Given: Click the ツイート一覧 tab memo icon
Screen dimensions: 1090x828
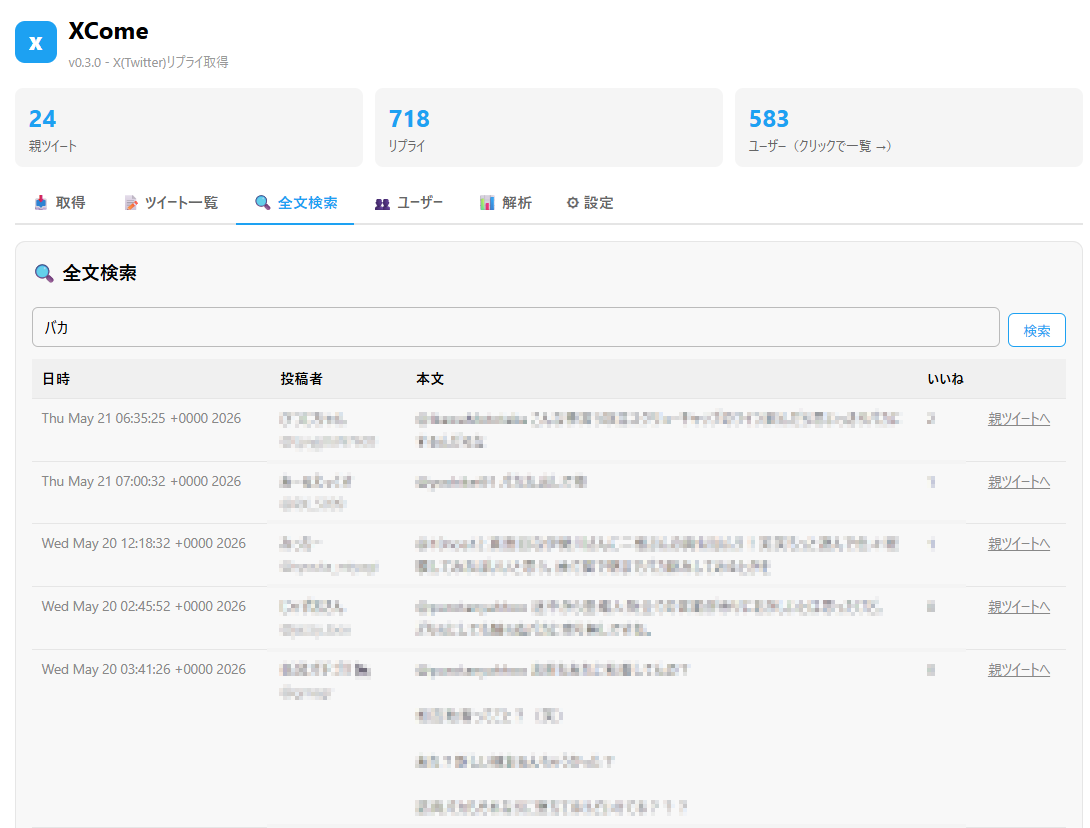Looking at the screenshot, I should (131, 202).
